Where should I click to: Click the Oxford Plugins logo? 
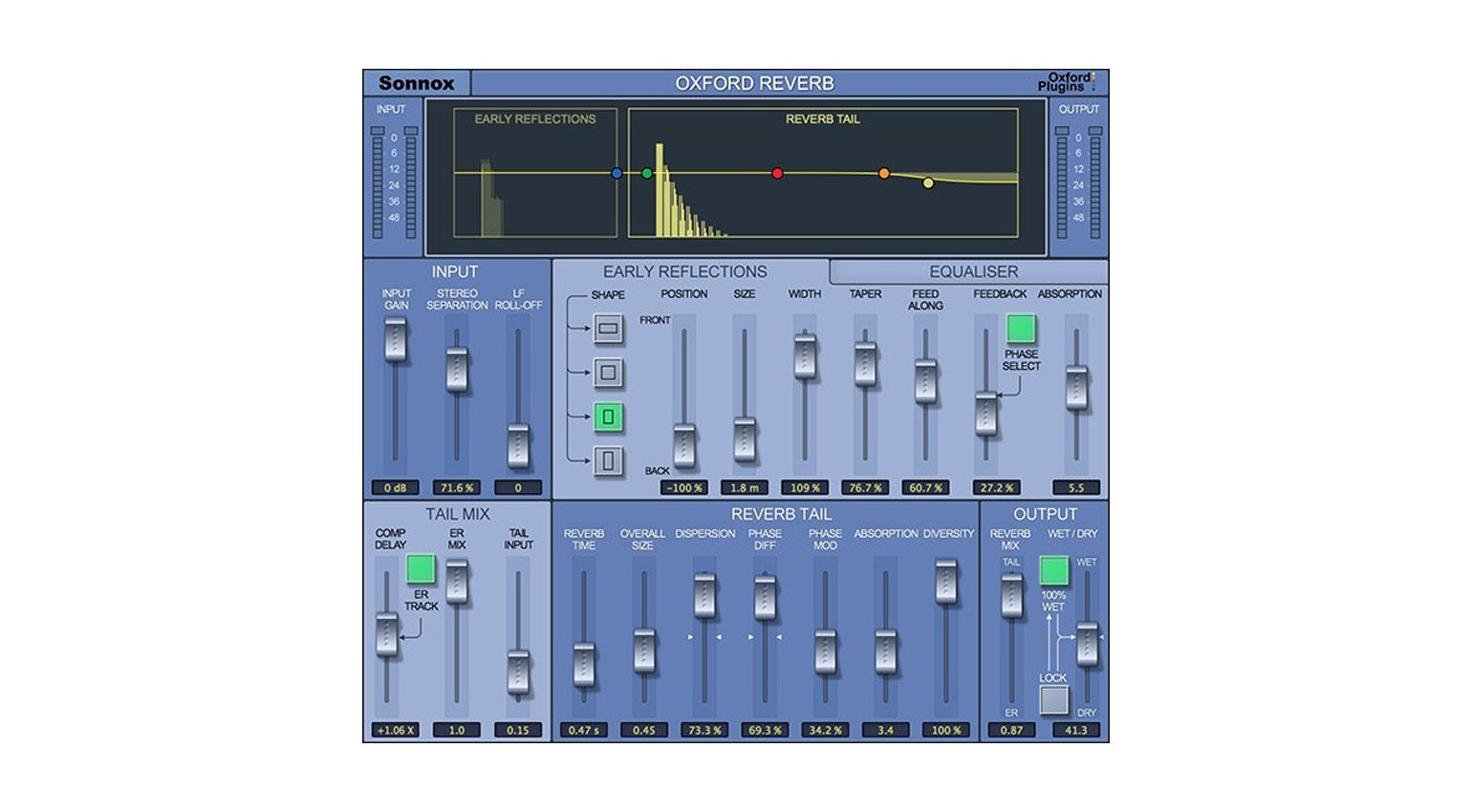(1067, 83)
